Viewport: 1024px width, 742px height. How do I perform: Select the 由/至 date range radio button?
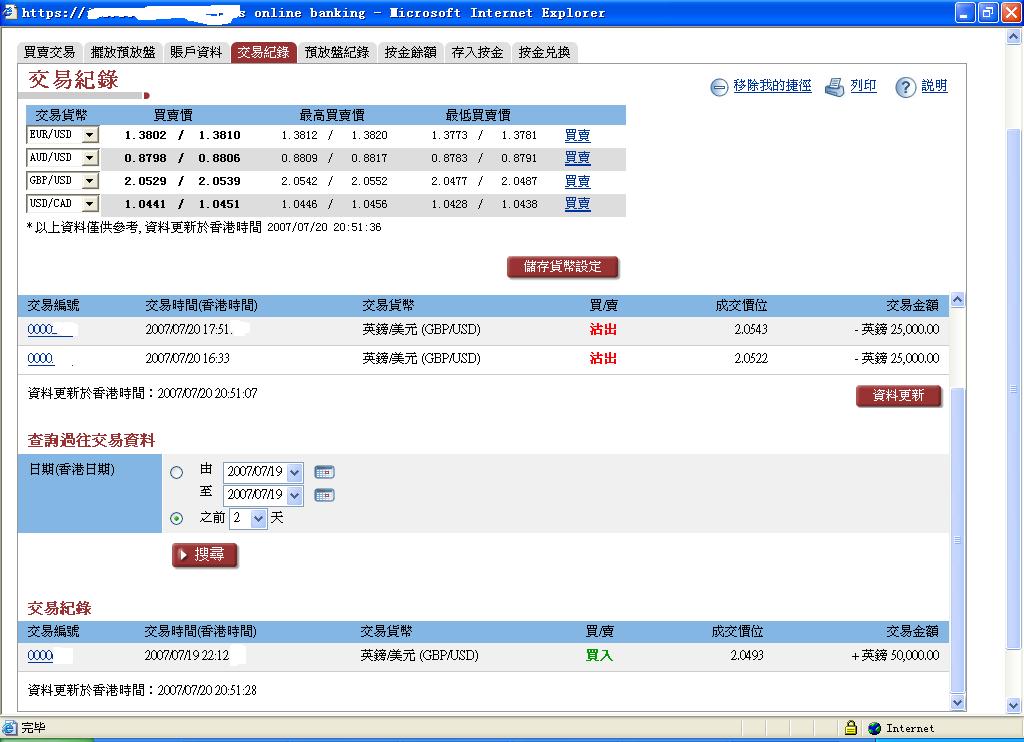point(176,472)
